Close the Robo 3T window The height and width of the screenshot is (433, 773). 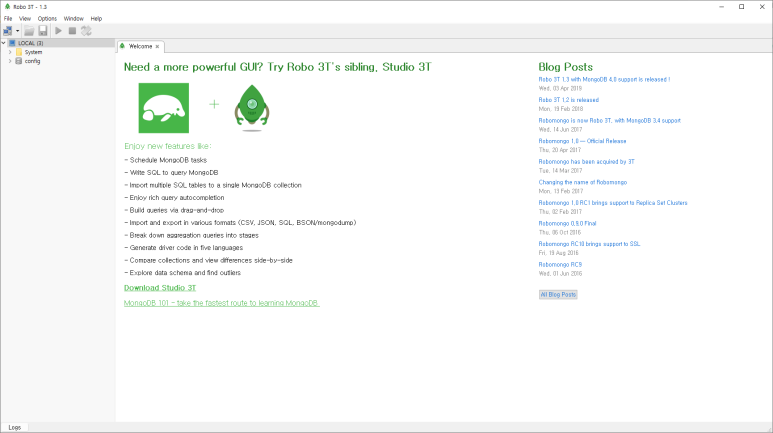pyautogui.click(x=762, y=7)
